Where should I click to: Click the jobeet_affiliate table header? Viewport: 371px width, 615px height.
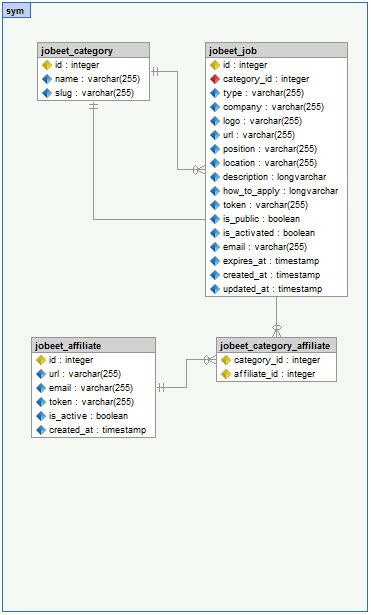[93, 346]
